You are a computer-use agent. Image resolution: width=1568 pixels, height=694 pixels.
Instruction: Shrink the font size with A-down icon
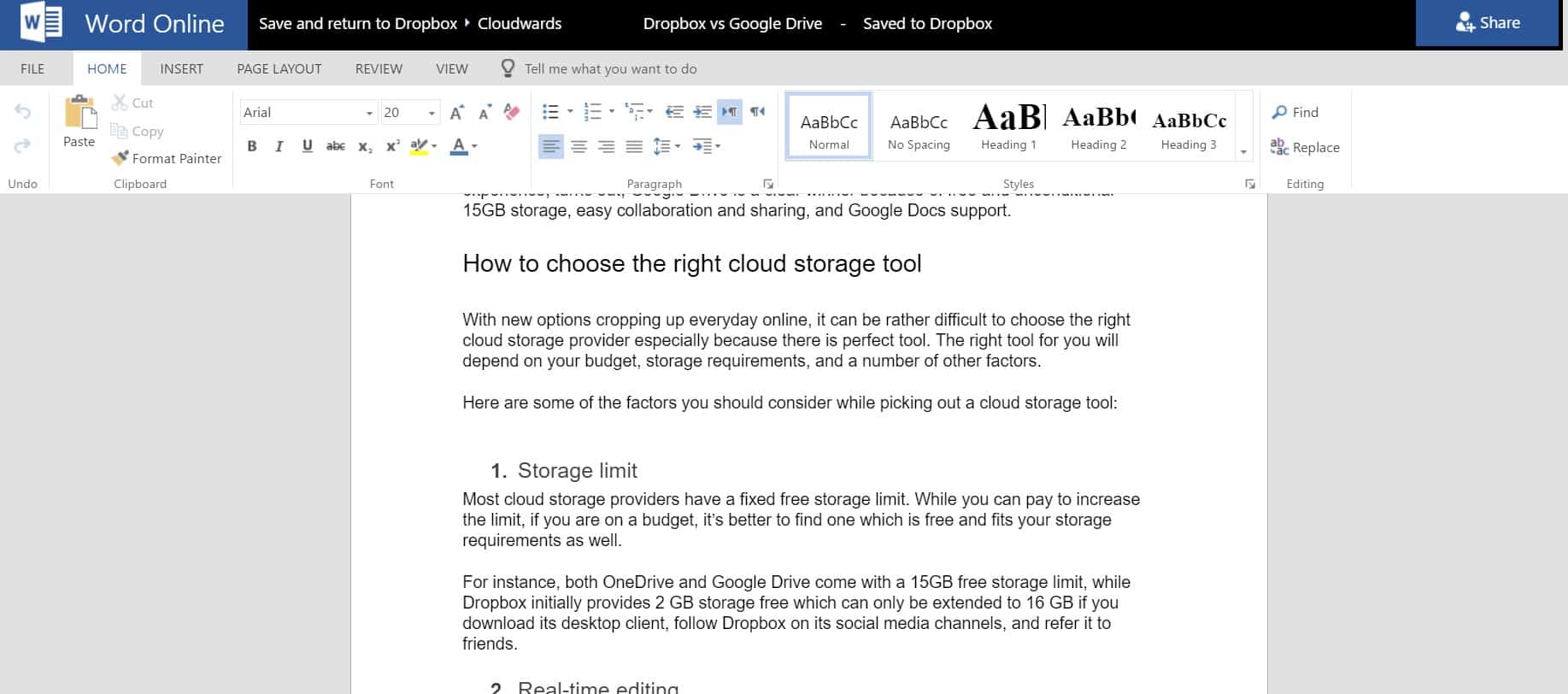pos(484,112)
